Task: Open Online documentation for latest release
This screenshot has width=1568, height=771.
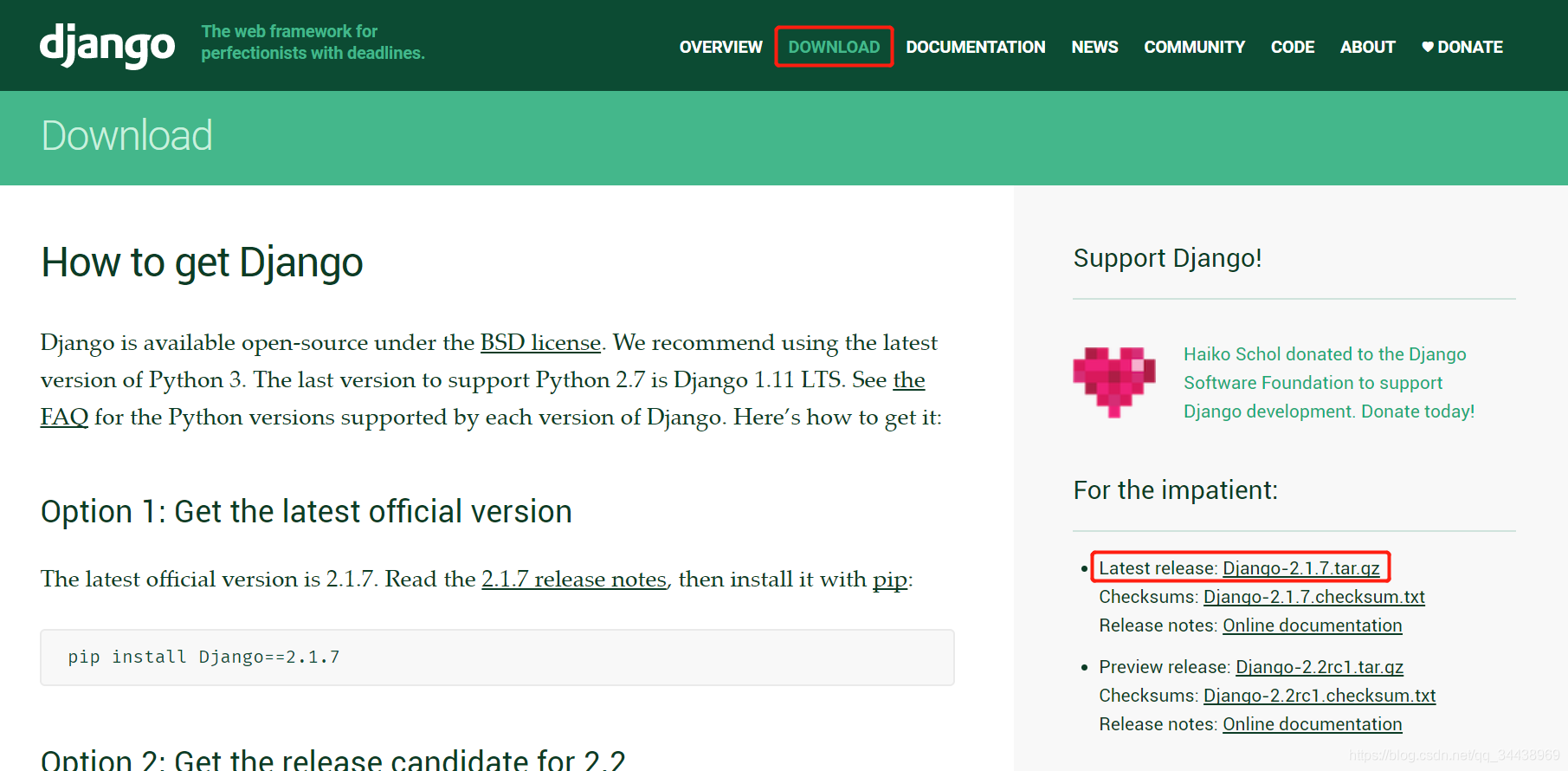Action: pos(1313,625)
